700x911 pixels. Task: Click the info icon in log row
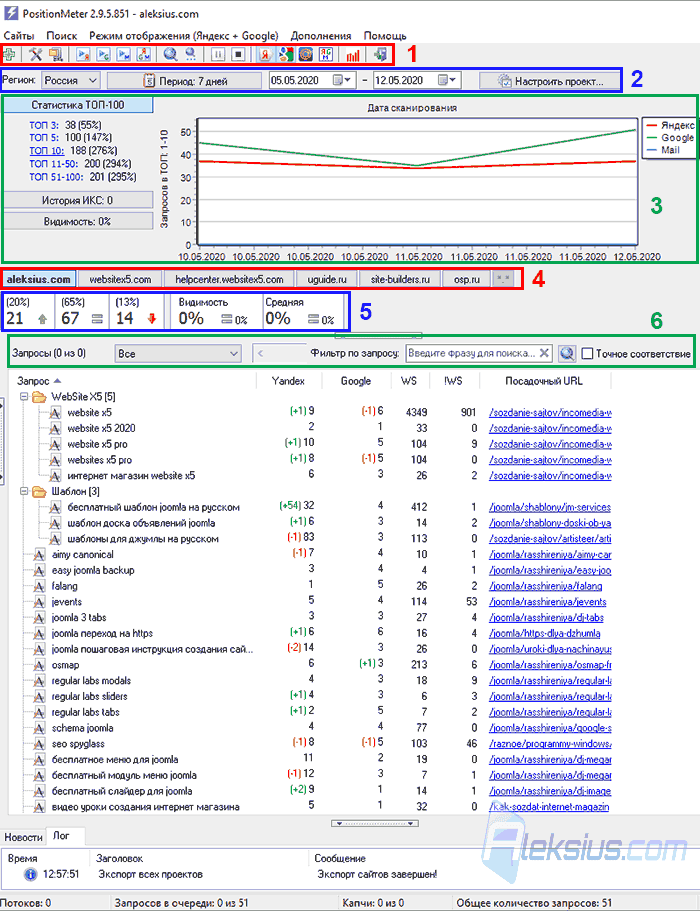click(x=30, y=874)
